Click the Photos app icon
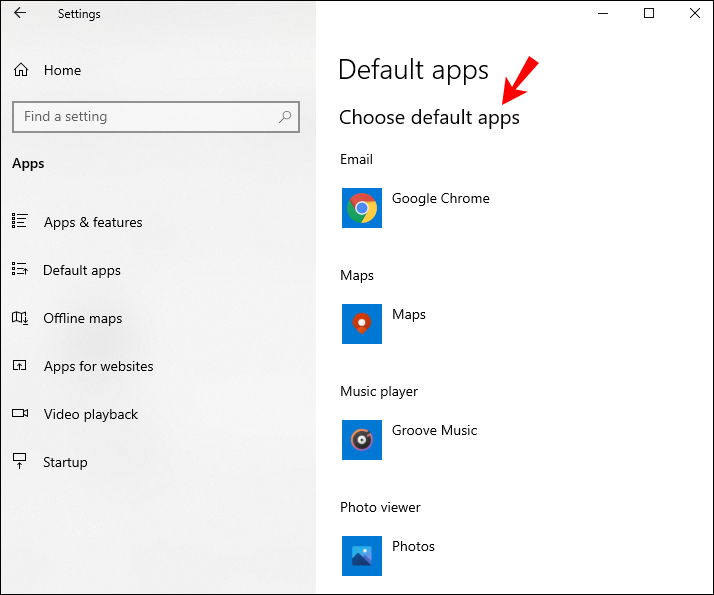Image resolution: width=714 pixels, height=595 pixels. (x=362, y=556)
